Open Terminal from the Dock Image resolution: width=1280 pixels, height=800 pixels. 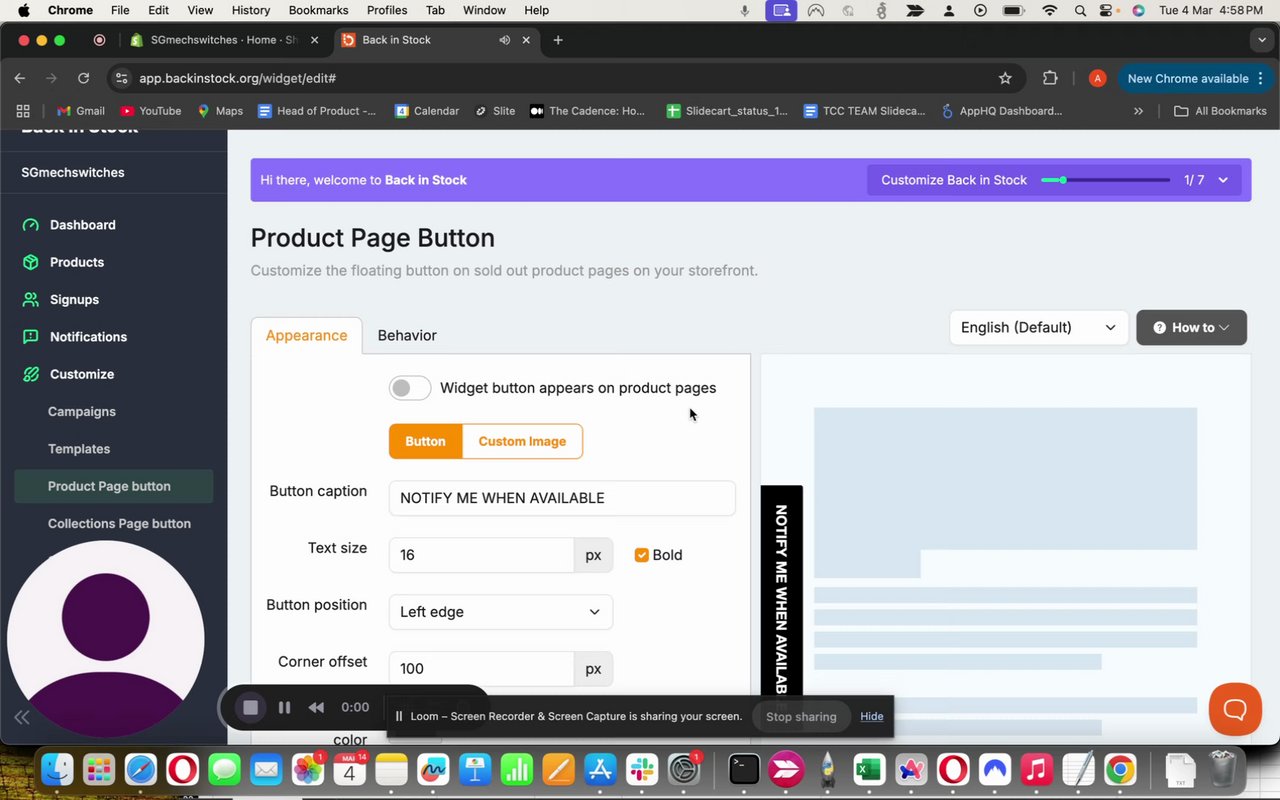click(x=744, y=769)
